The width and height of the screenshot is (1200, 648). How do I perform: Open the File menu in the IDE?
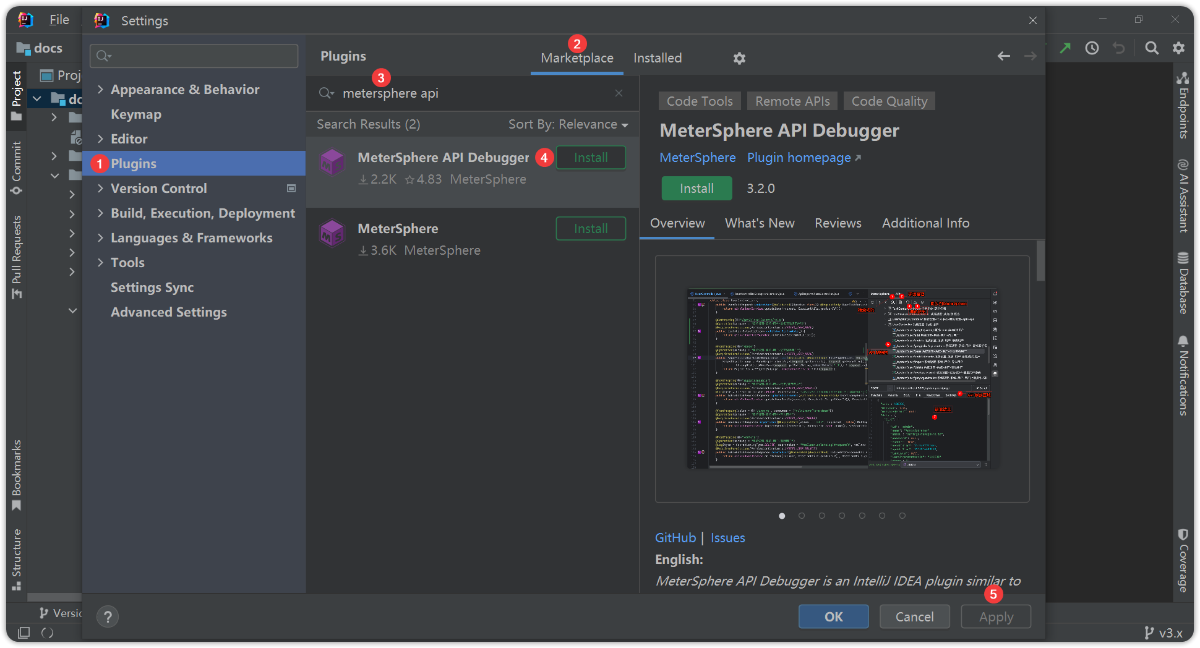click(60, 20)
